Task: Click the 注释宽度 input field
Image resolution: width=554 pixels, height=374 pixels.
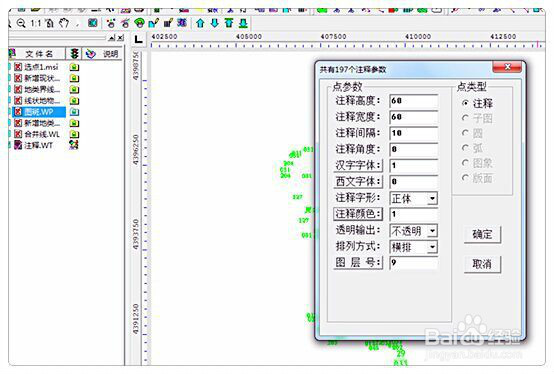Action: (x=414, y=117)
